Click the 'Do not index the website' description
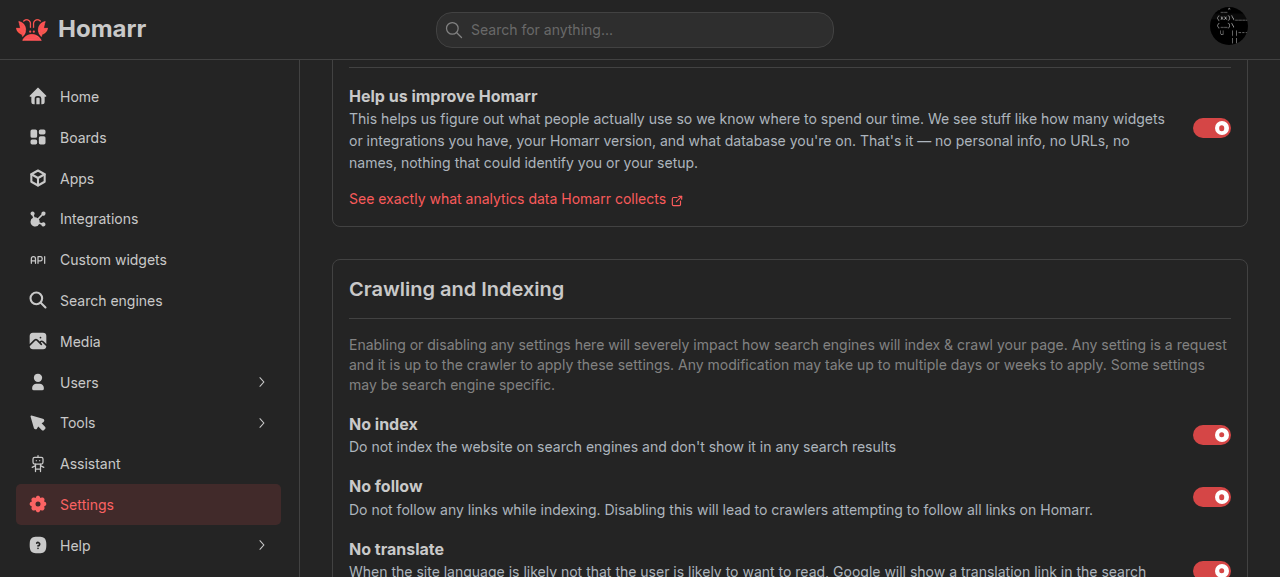This screenshot has height=577, width=1280. pyautogui.click(x=622, y=447)
